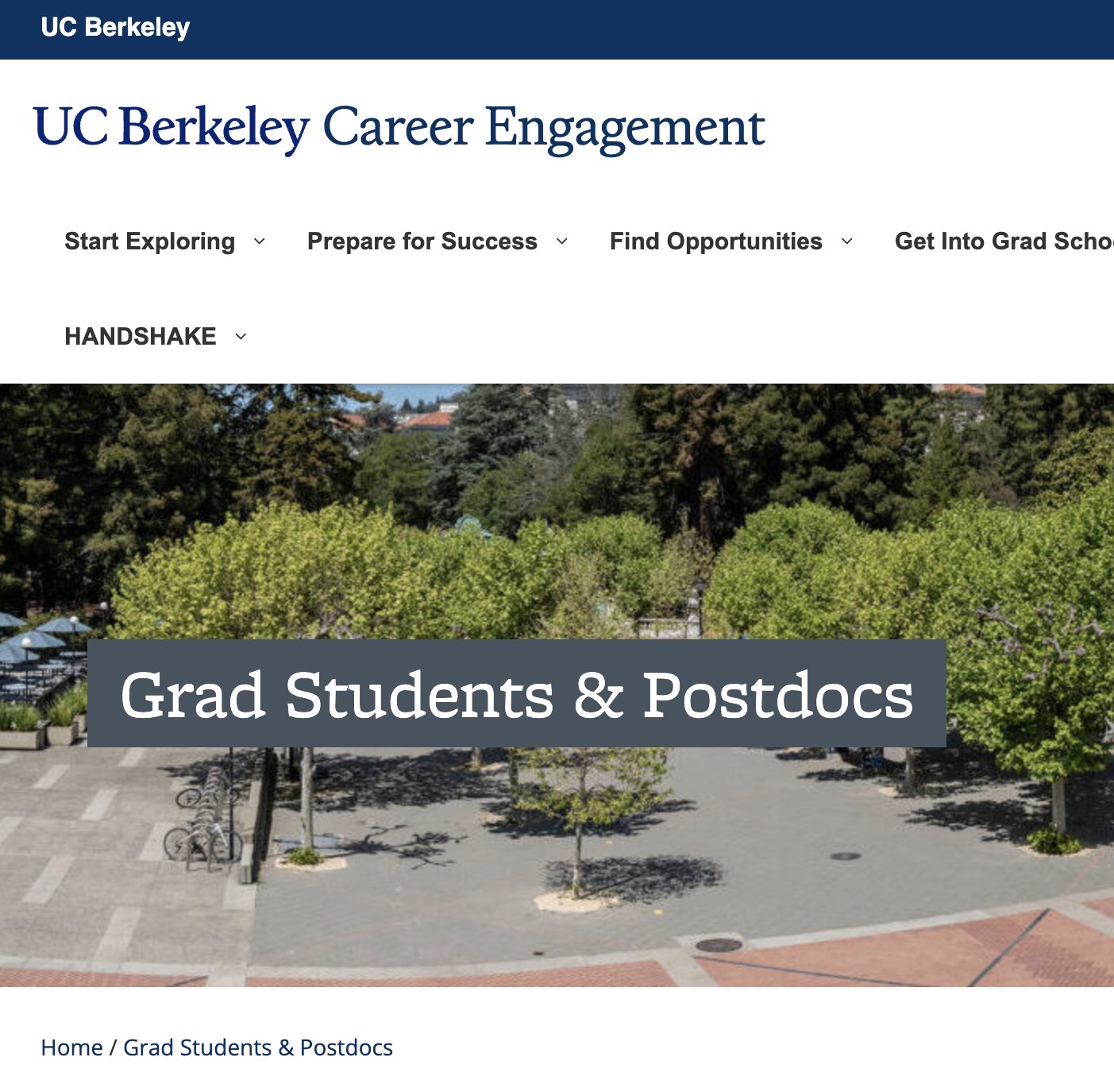Click the word Engagement in site title
This screenshot has height=1092, width=1114.
click(x=625, y=129)
